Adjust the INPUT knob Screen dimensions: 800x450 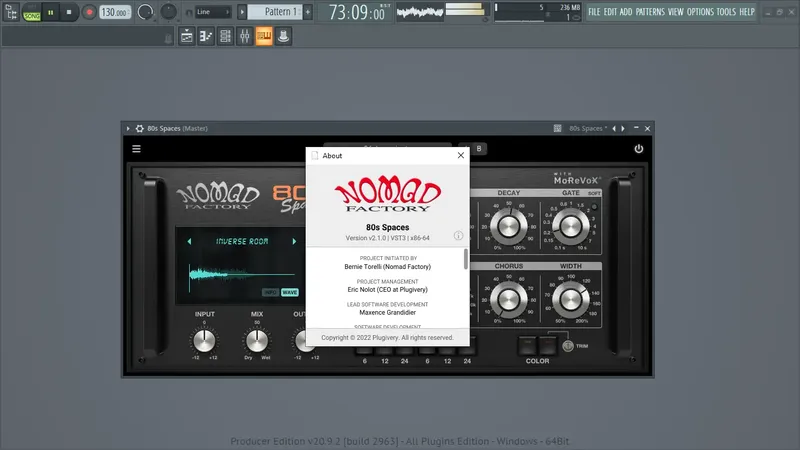[x=204, y=341]
